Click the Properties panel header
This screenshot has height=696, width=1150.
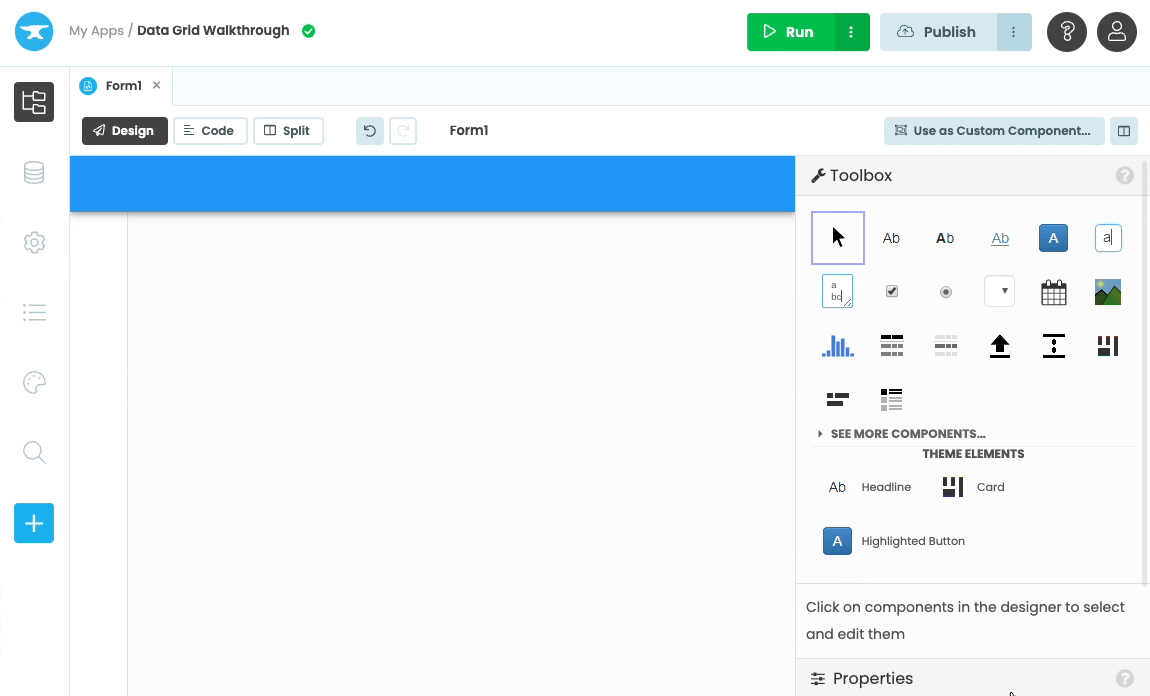(x=971, y=678)
